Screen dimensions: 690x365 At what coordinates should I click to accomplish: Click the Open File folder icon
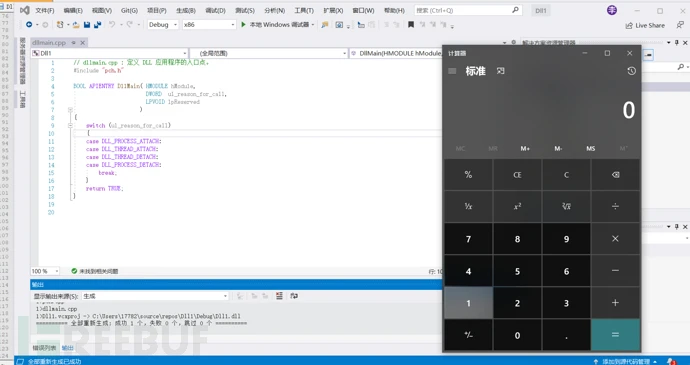(x=76, y=25)
